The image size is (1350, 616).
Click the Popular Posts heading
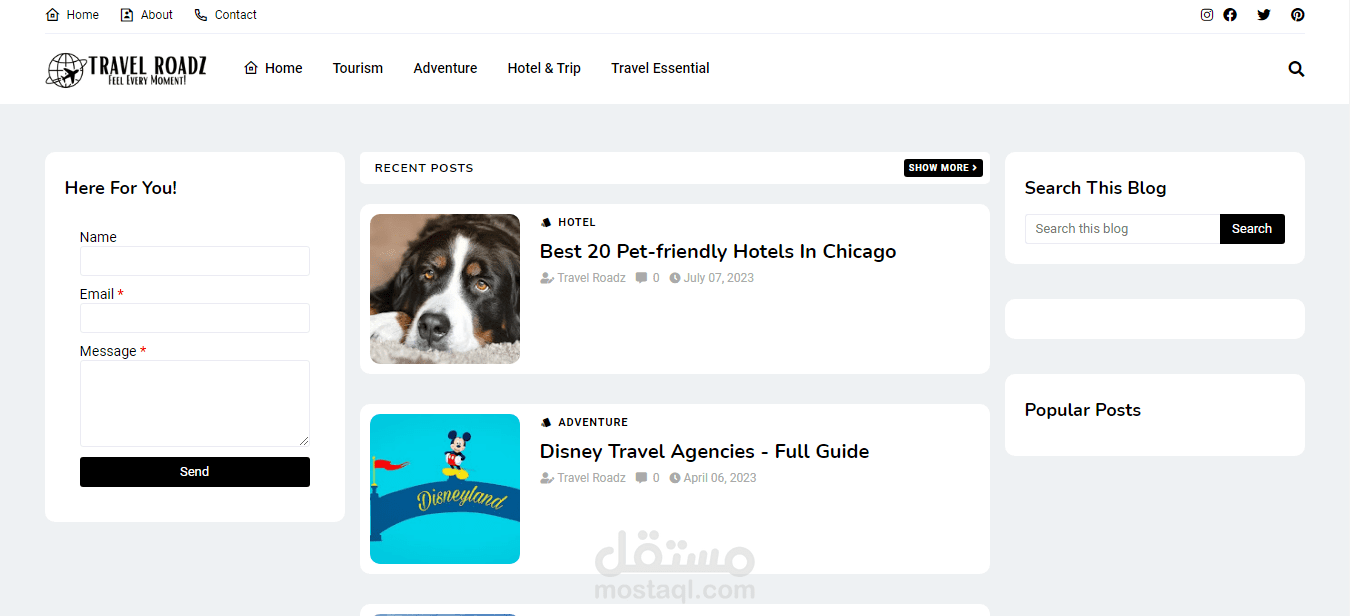[x=1083, y=410]
